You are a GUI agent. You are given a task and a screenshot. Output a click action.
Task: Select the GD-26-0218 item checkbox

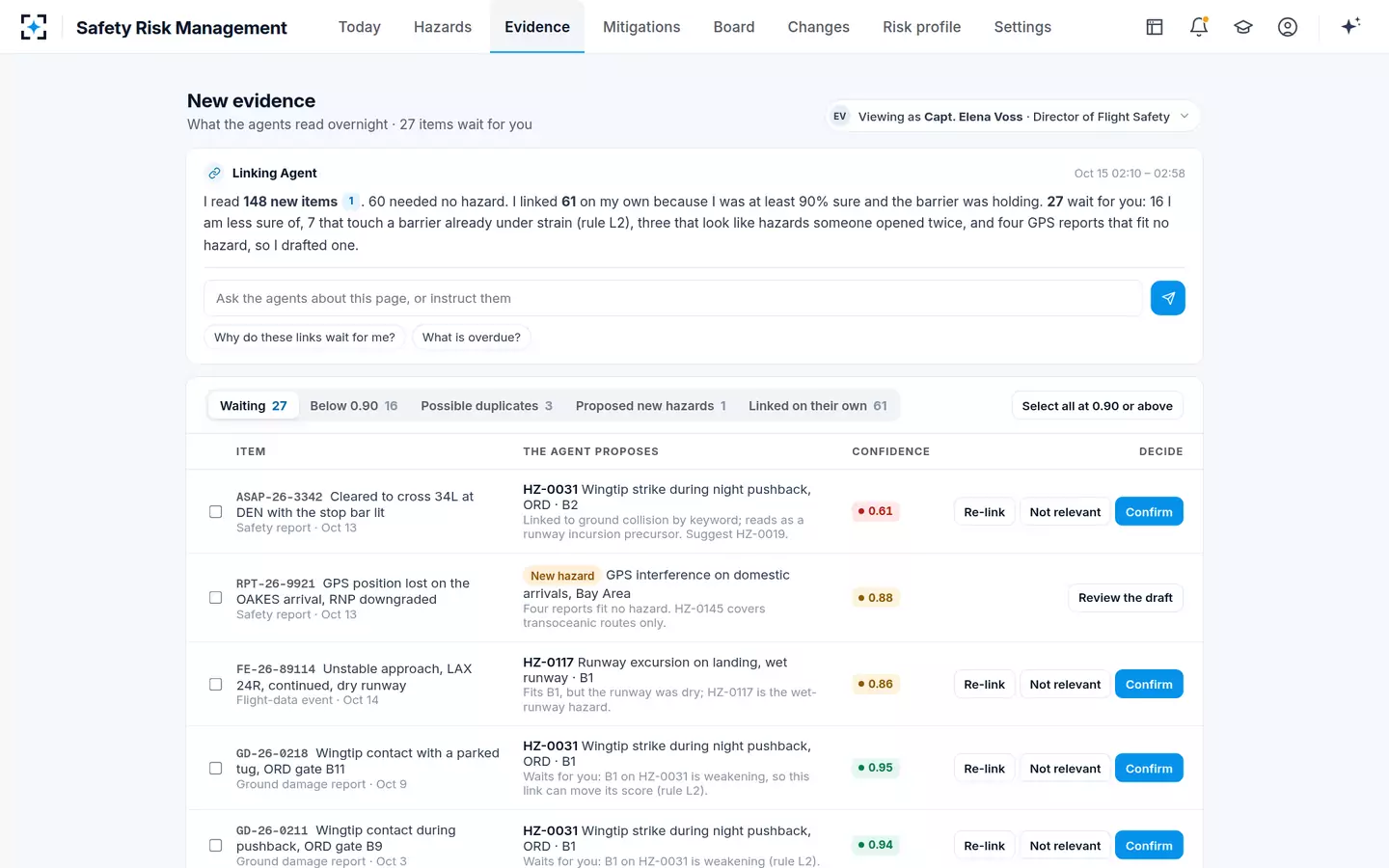tap(216, 769)
